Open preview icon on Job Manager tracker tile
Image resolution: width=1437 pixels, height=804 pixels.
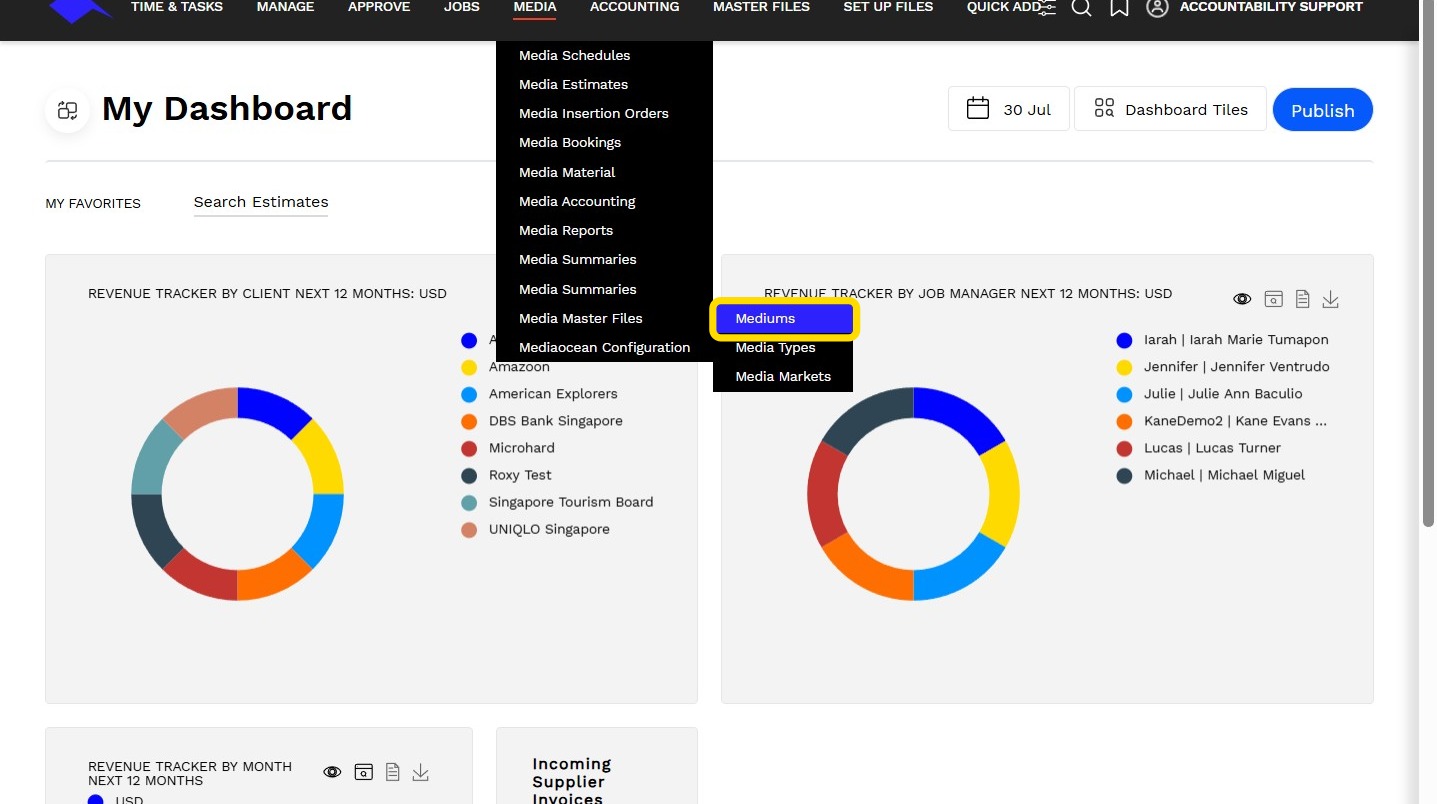pos(1273,299)
